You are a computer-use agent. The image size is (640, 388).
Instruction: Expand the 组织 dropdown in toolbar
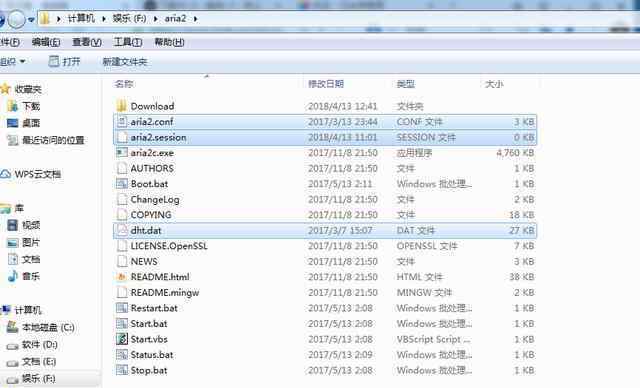pyautogui.click(x=12, y=62)
